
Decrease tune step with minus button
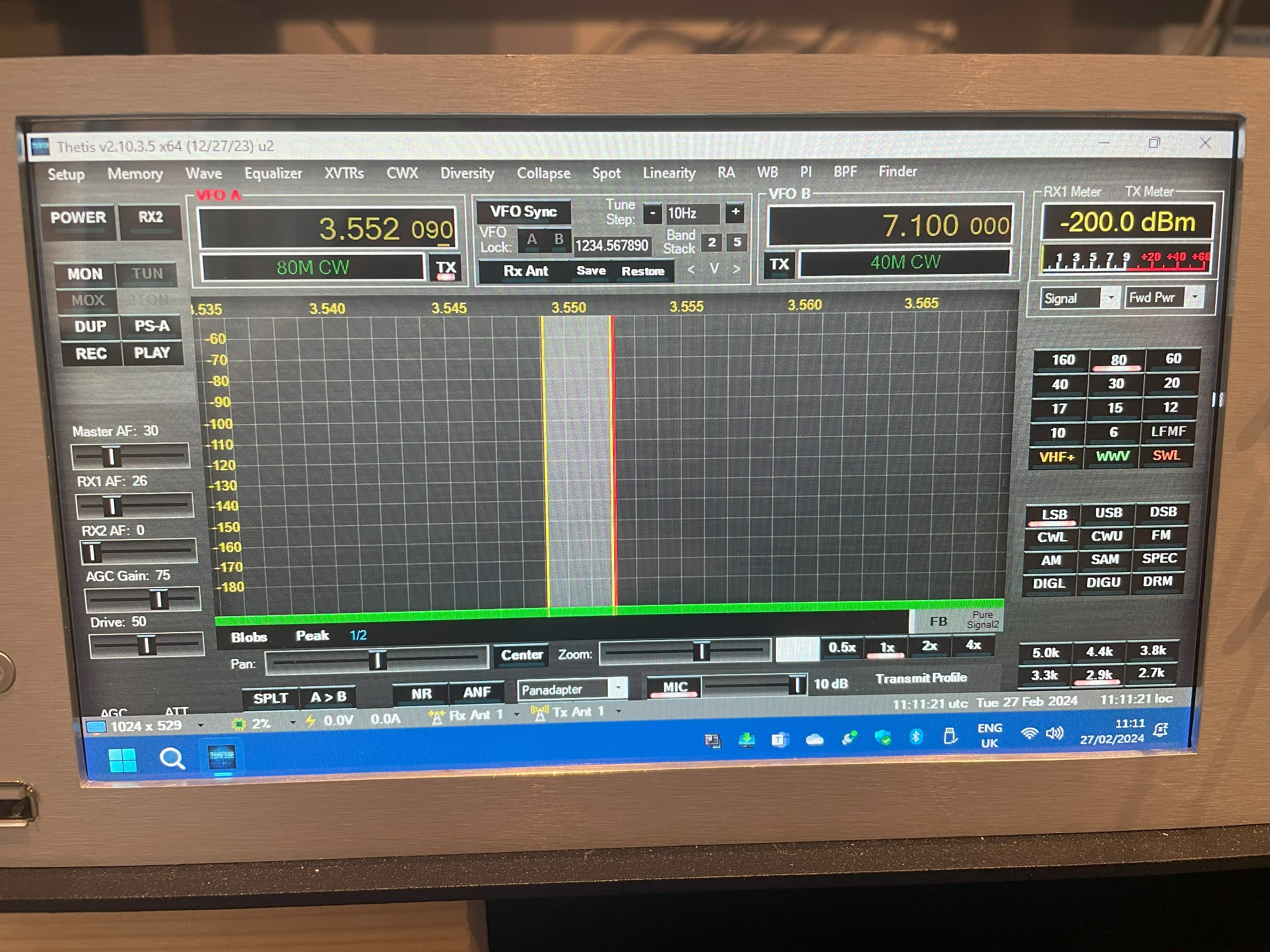pyautogui.click(x=652, y=213)
